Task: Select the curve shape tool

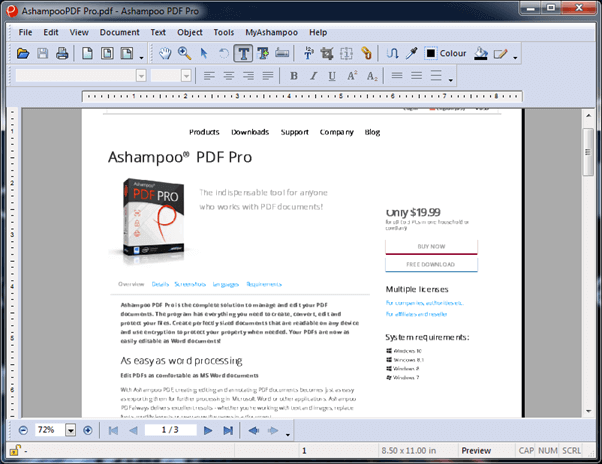Action: tap(392, 53)
